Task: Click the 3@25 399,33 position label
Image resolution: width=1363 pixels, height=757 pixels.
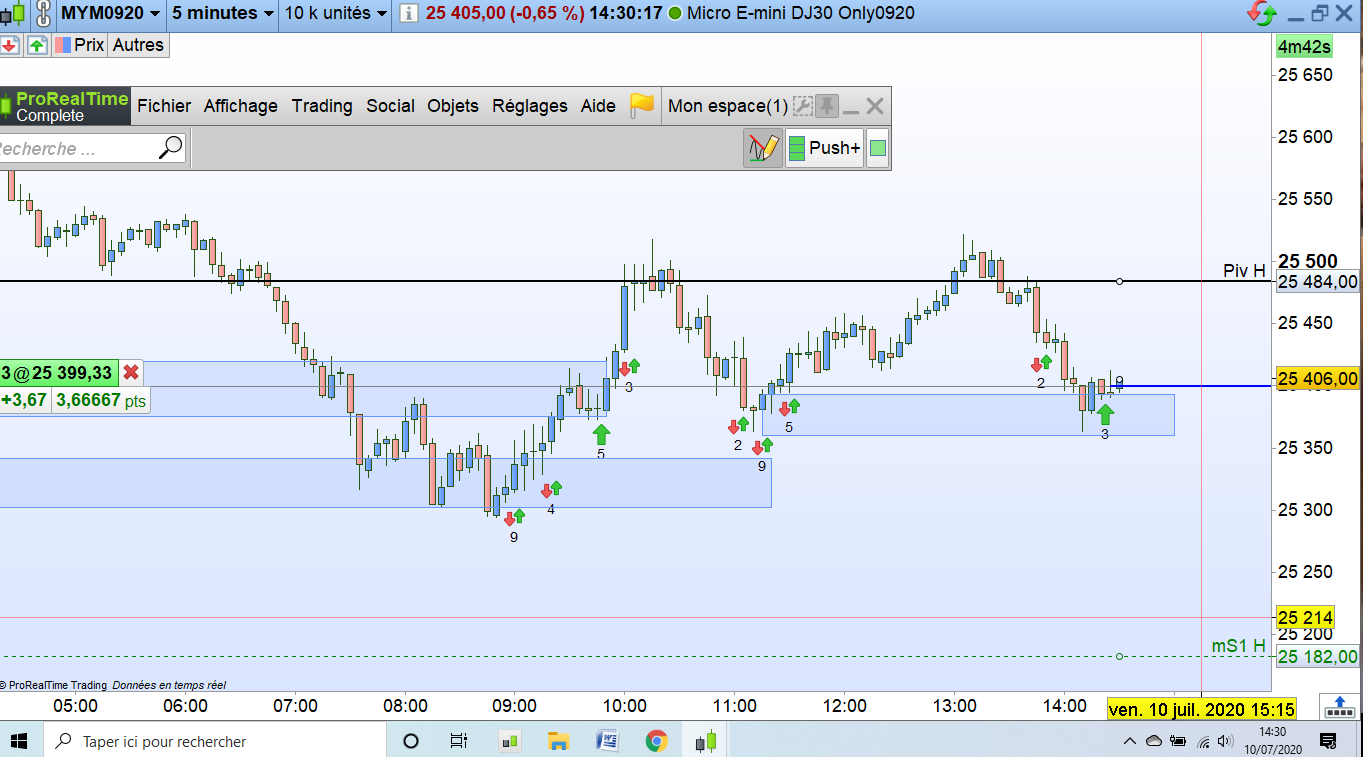Action: (x=58, y=373)
